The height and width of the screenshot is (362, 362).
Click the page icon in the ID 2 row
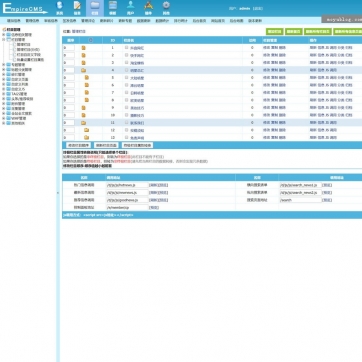click(x=84, y=55)
